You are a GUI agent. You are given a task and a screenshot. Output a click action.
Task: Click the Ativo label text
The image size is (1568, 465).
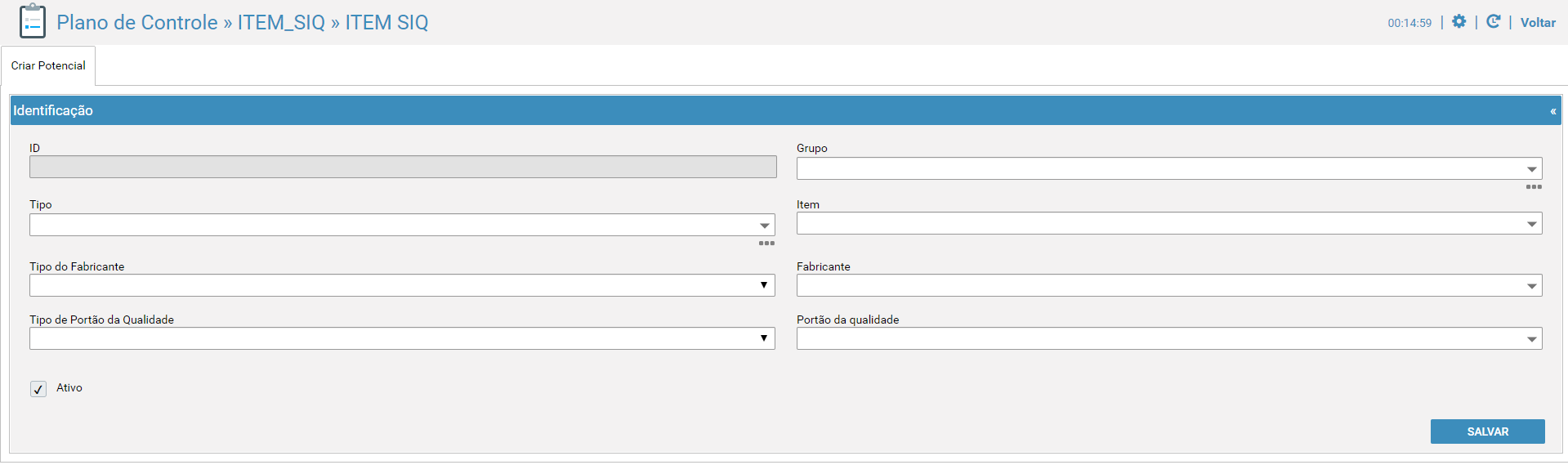pyautogui.click(x=69, y=388)
